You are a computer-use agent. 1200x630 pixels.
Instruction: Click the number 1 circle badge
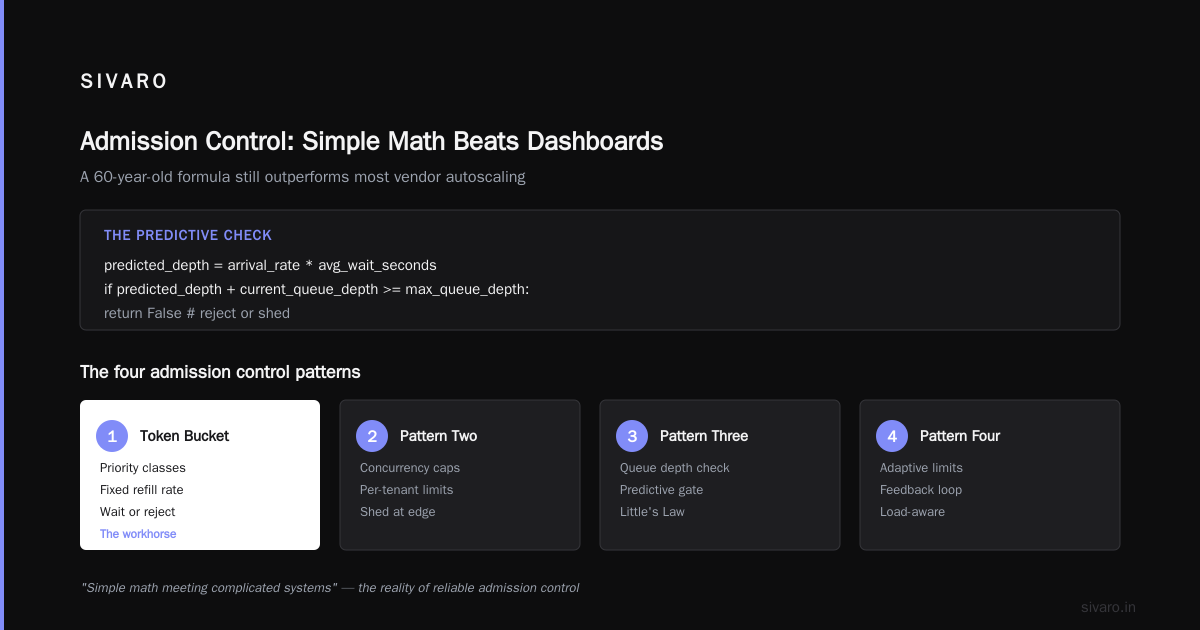pyautogui.click(x=112, y=436)
